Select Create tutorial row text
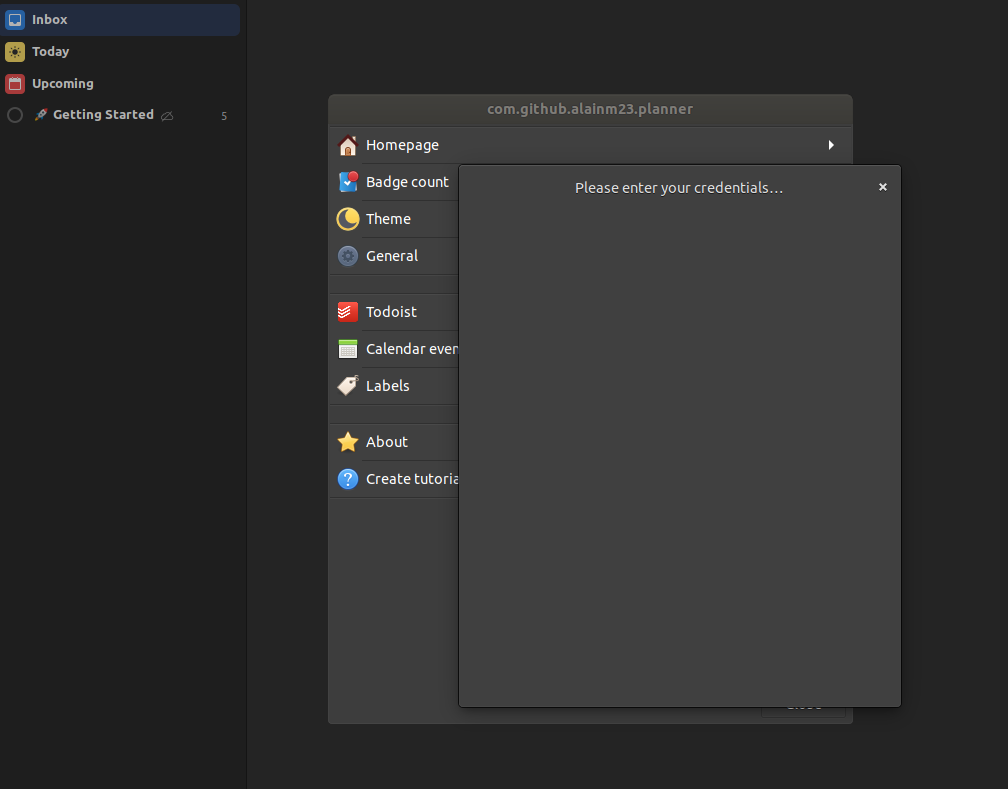 [x=412, y=479]
